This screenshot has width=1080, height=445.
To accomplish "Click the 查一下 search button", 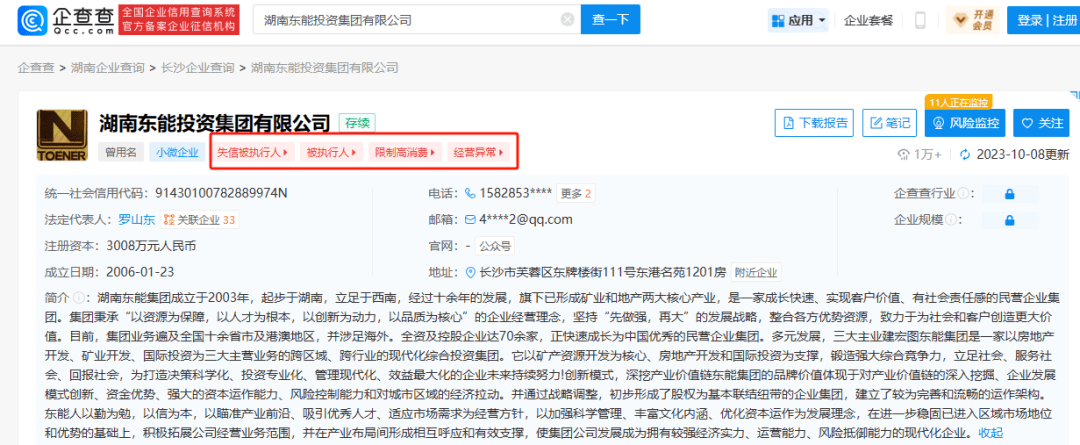I will point(610,20).
